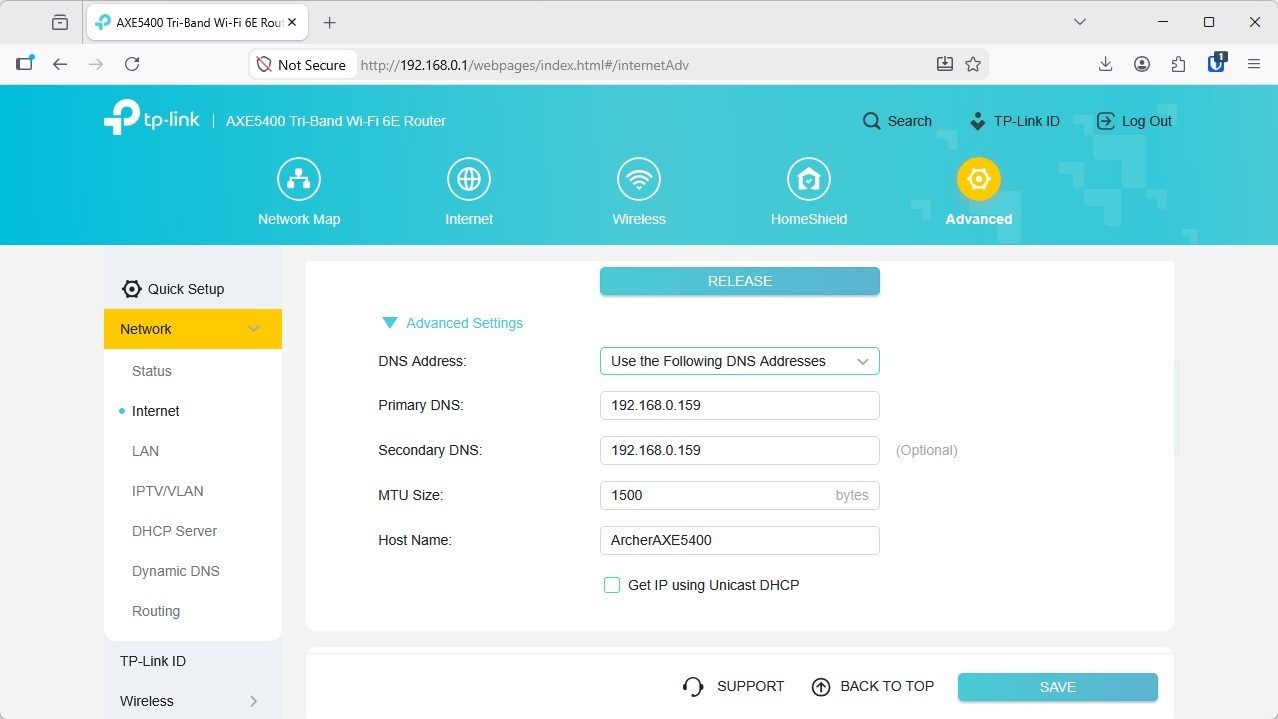Click the Host Name input field
Viewport: 1278px width, 719px height.
739,540
